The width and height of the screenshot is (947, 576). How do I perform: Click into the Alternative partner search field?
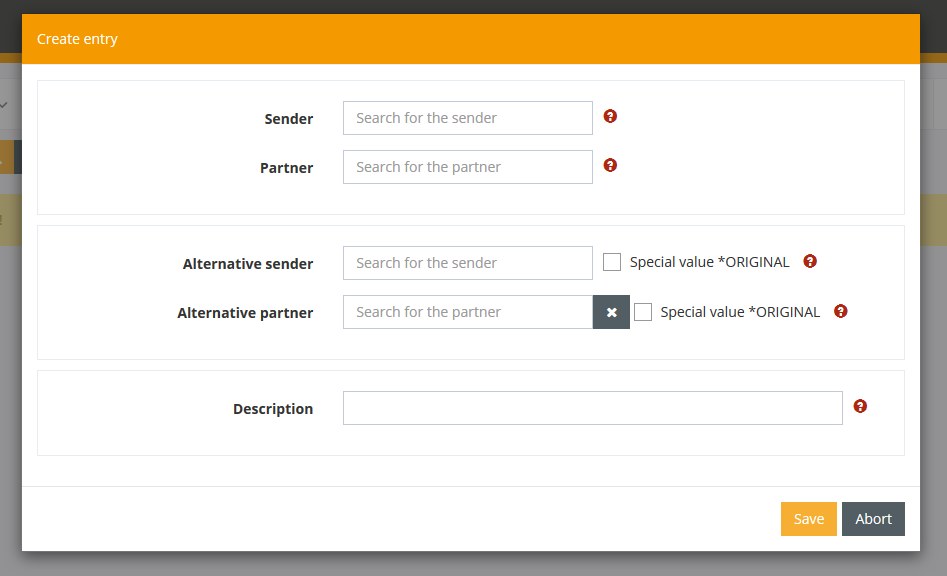point(467,312)
